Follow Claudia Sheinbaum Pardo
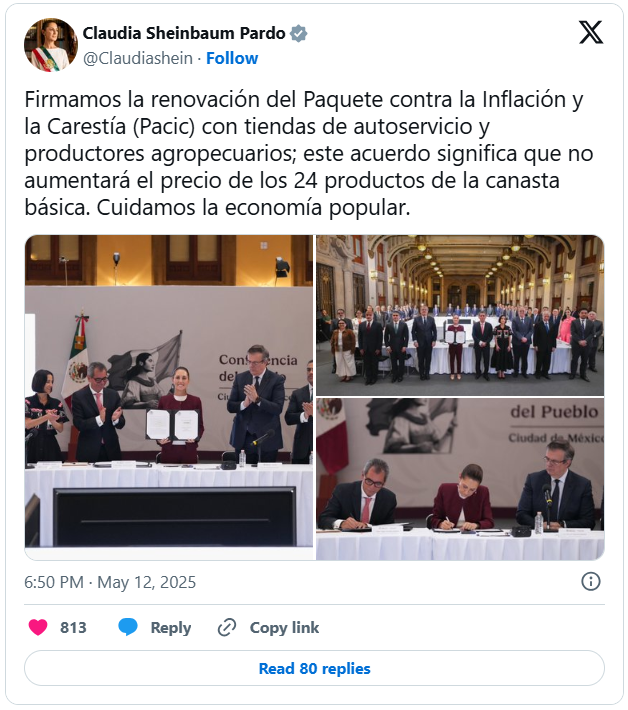Viewport: 628px width, 710px height. (x=232, y=58)
